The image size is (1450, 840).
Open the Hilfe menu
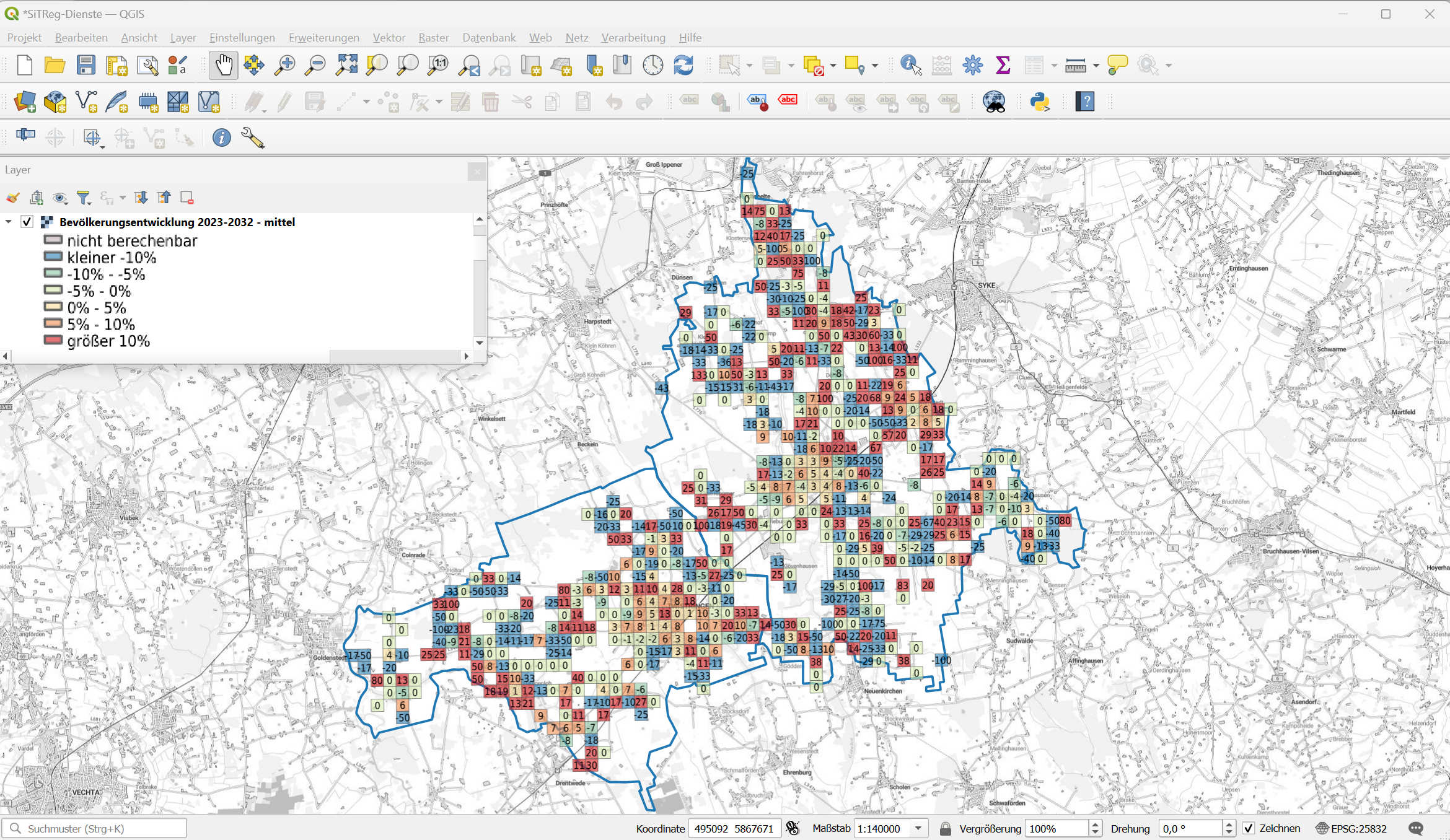pos(690,38)
